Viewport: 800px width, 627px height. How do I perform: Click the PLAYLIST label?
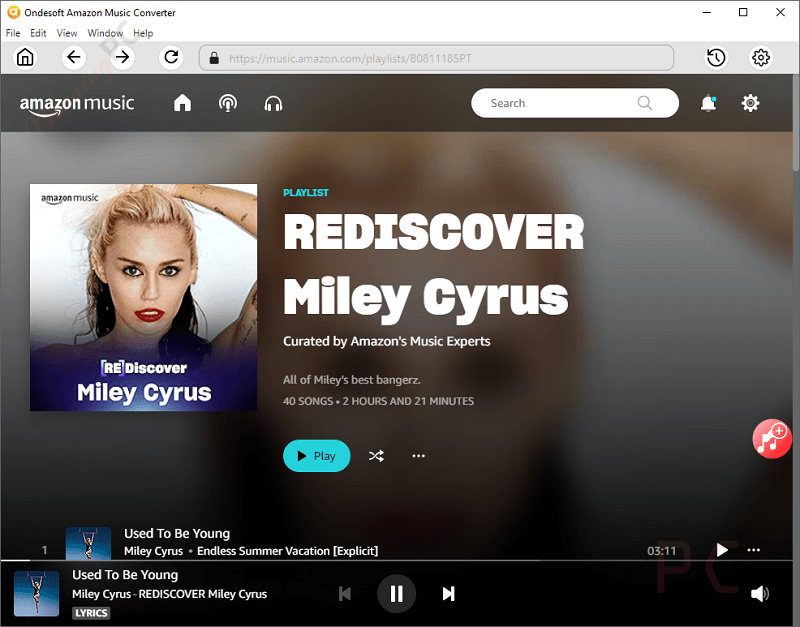pyautogui.click(x=306, y=193)
